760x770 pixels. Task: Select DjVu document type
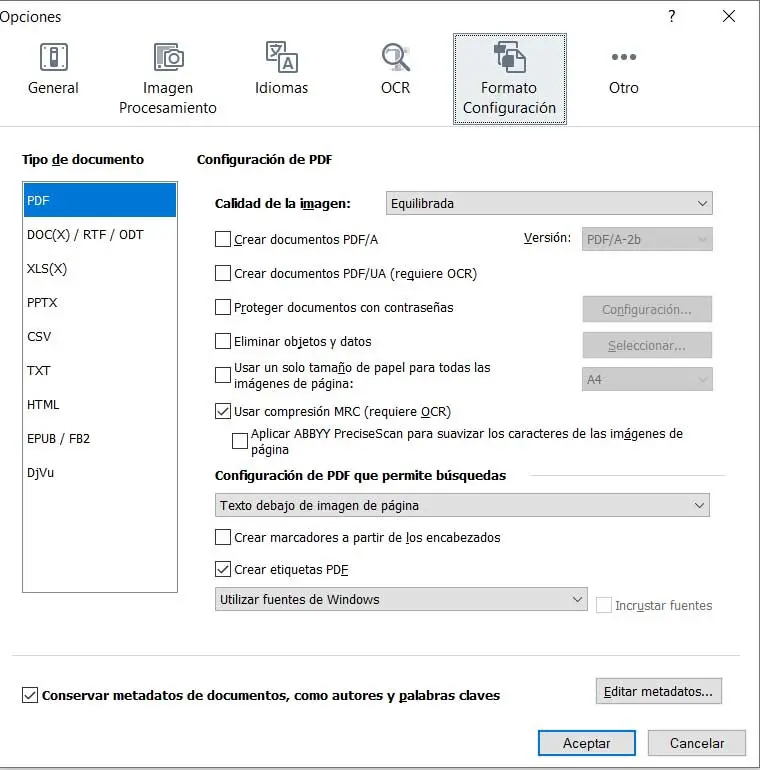coord(100,472)
